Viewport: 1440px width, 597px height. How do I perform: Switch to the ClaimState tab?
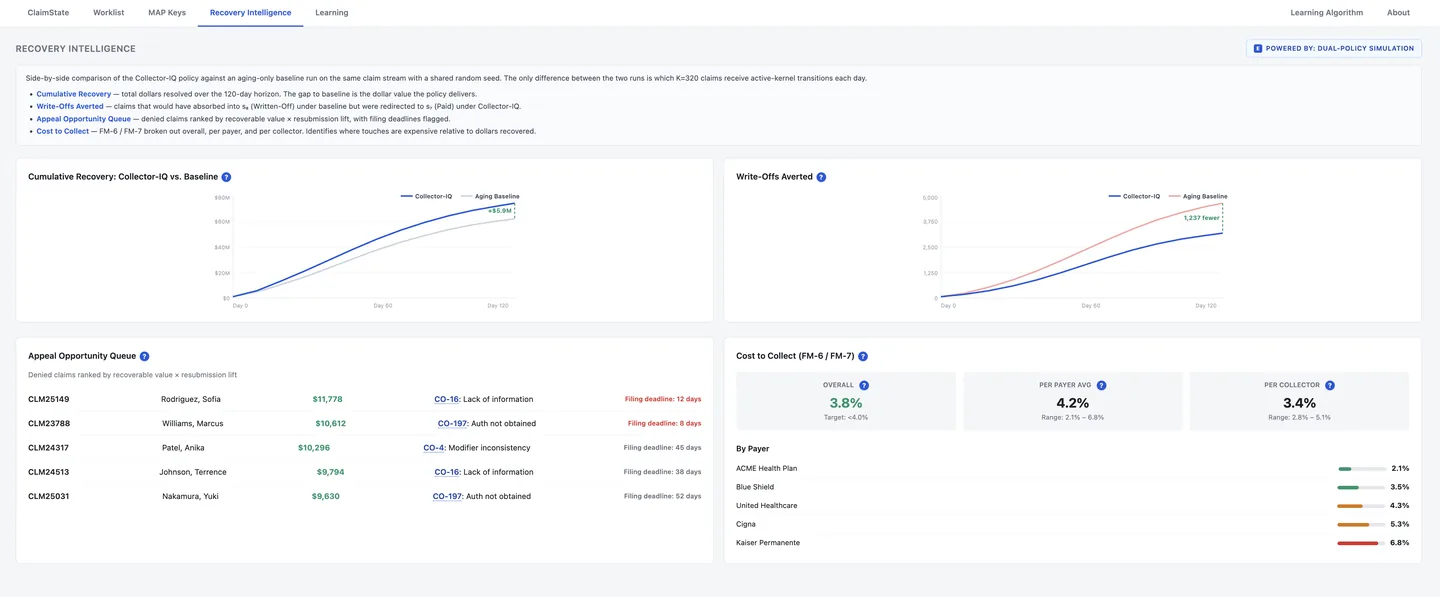tap(48, 13)
